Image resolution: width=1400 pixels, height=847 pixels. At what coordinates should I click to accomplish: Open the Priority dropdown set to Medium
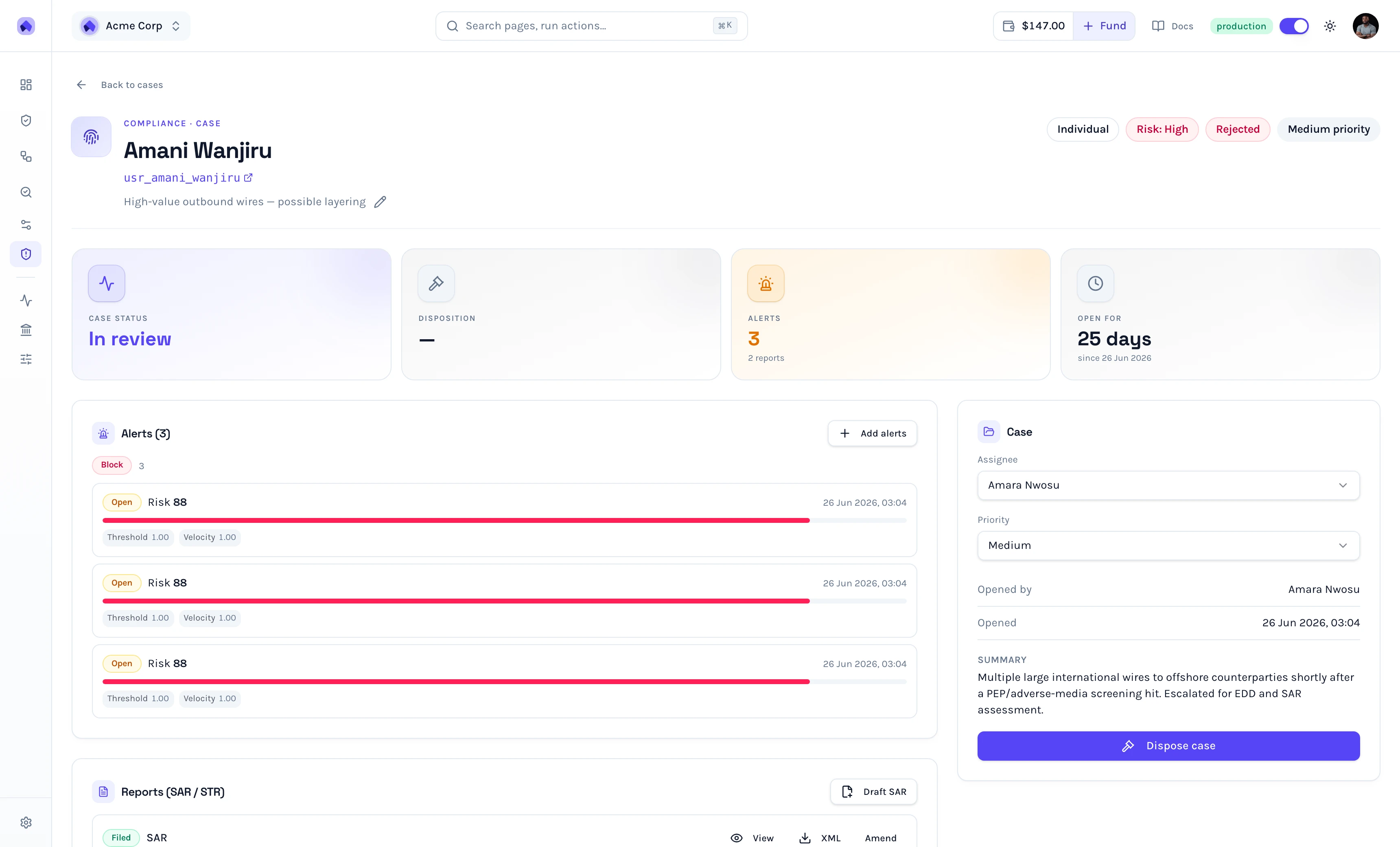pos(1168,545)
